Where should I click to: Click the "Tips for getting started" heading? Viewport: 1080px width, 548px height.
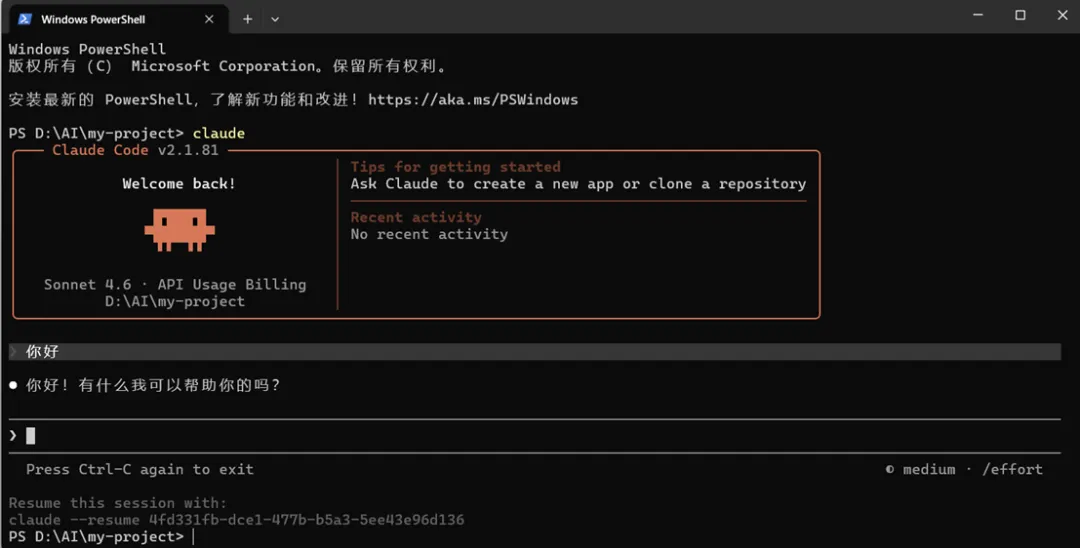pyautogui.click(x=455, y=167)
